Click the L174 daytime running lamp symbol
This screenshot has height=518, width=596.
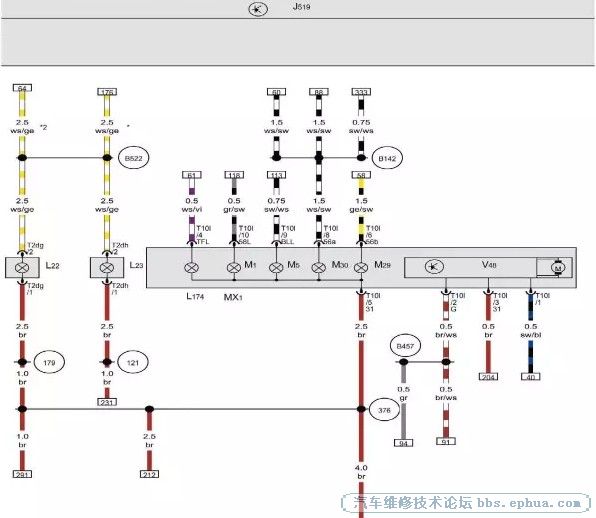tap(192, 268)
